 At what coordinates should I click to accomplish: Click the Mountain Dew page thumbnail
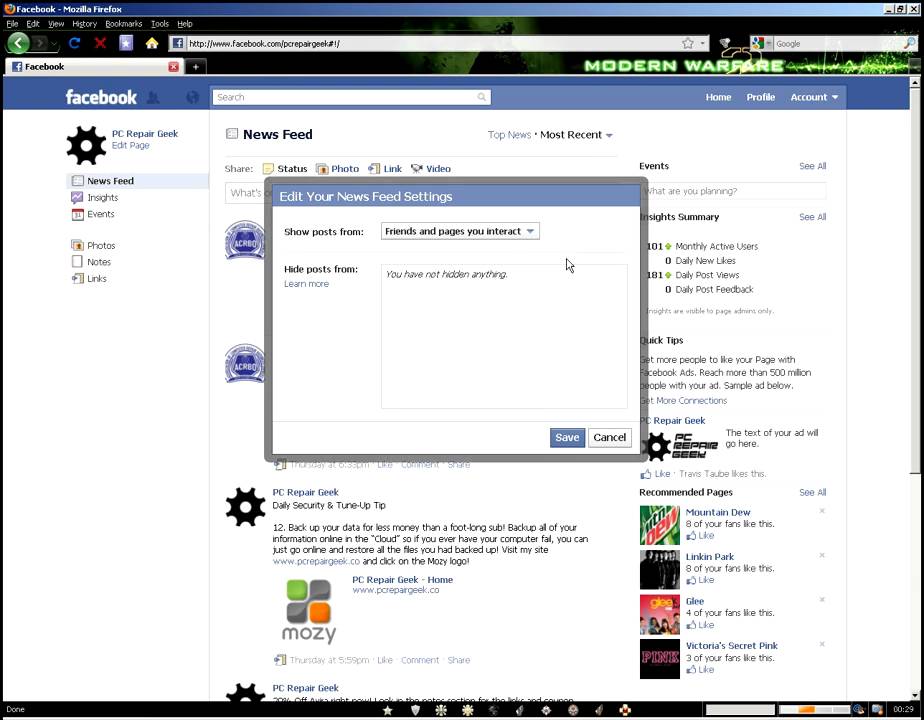point(659,525)
